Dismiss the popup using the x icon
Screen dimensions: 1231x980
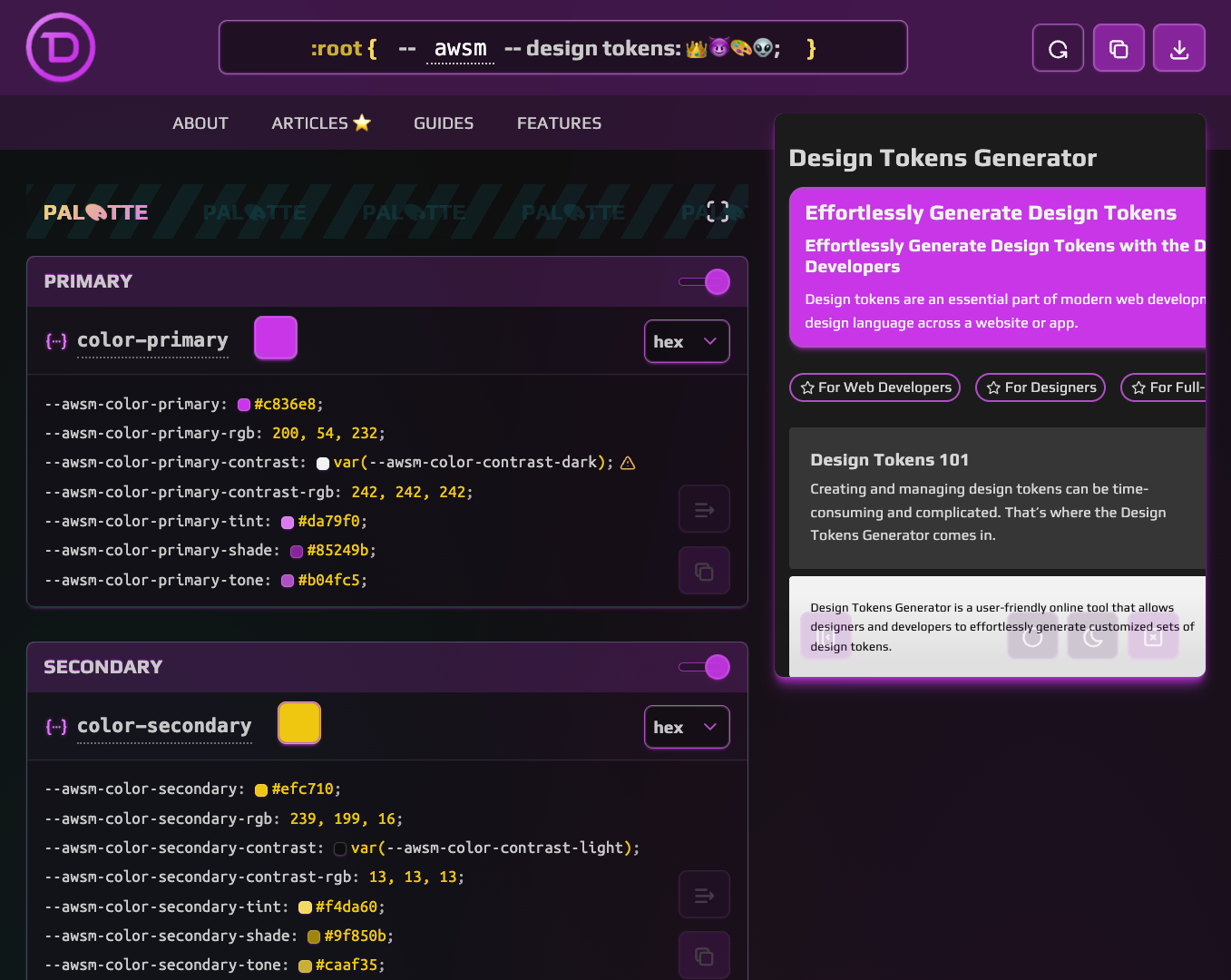click(x=1153, y=636)
